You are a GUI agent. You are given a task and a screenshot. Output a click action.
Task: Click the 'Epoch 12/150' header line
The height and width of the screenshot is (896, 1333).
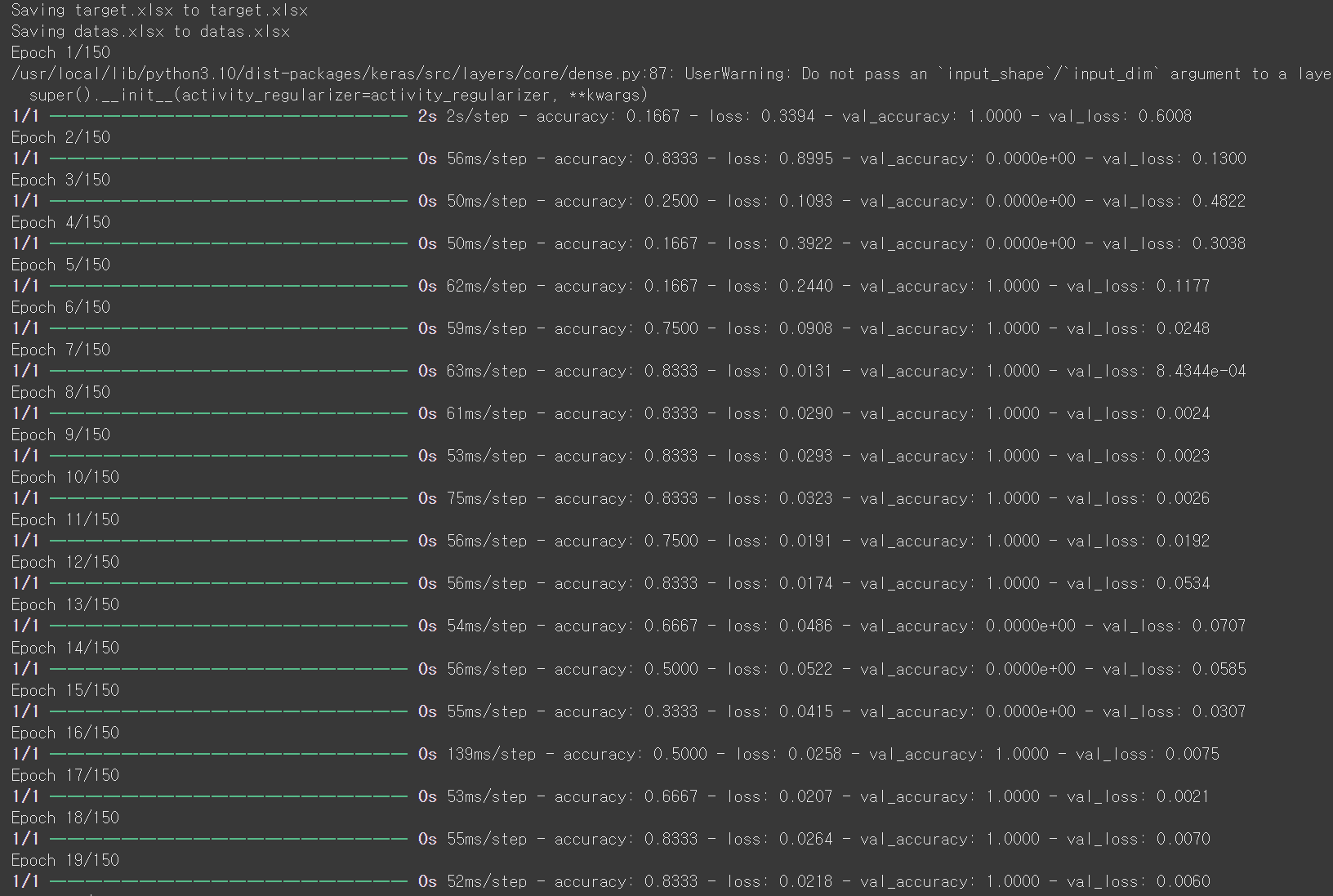tap(65, 562)
